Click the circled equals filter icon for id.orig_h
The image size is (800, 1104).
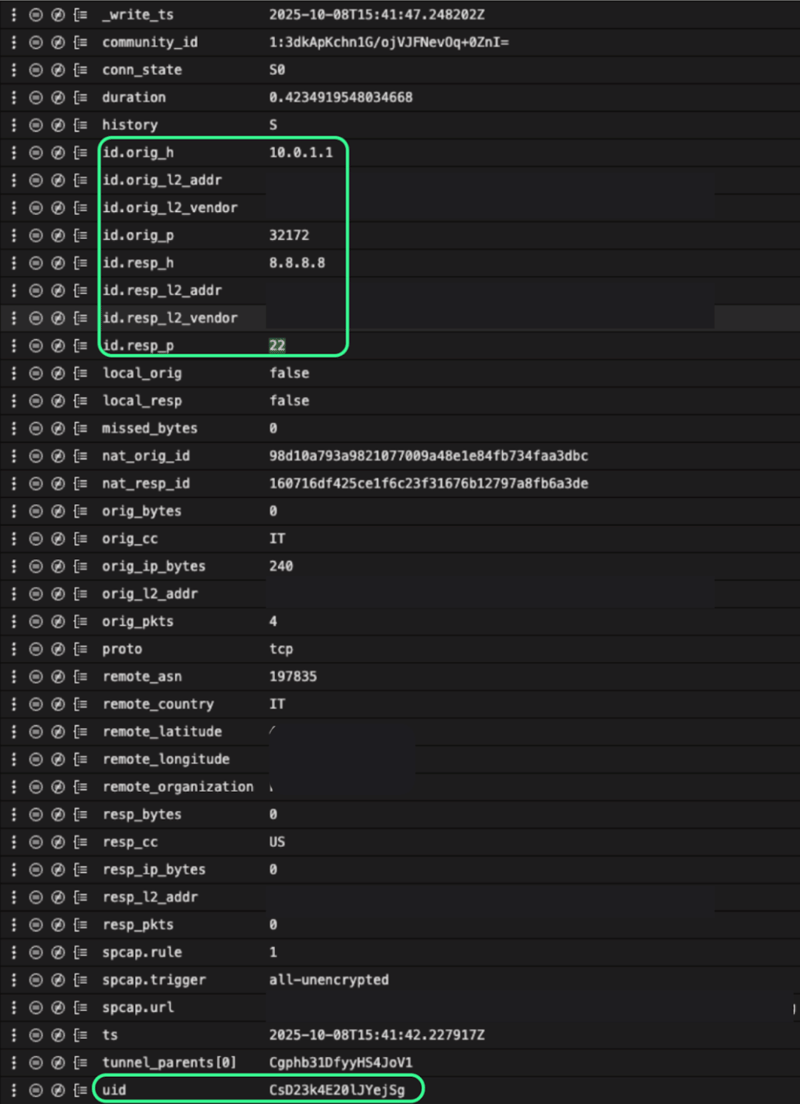35,153
